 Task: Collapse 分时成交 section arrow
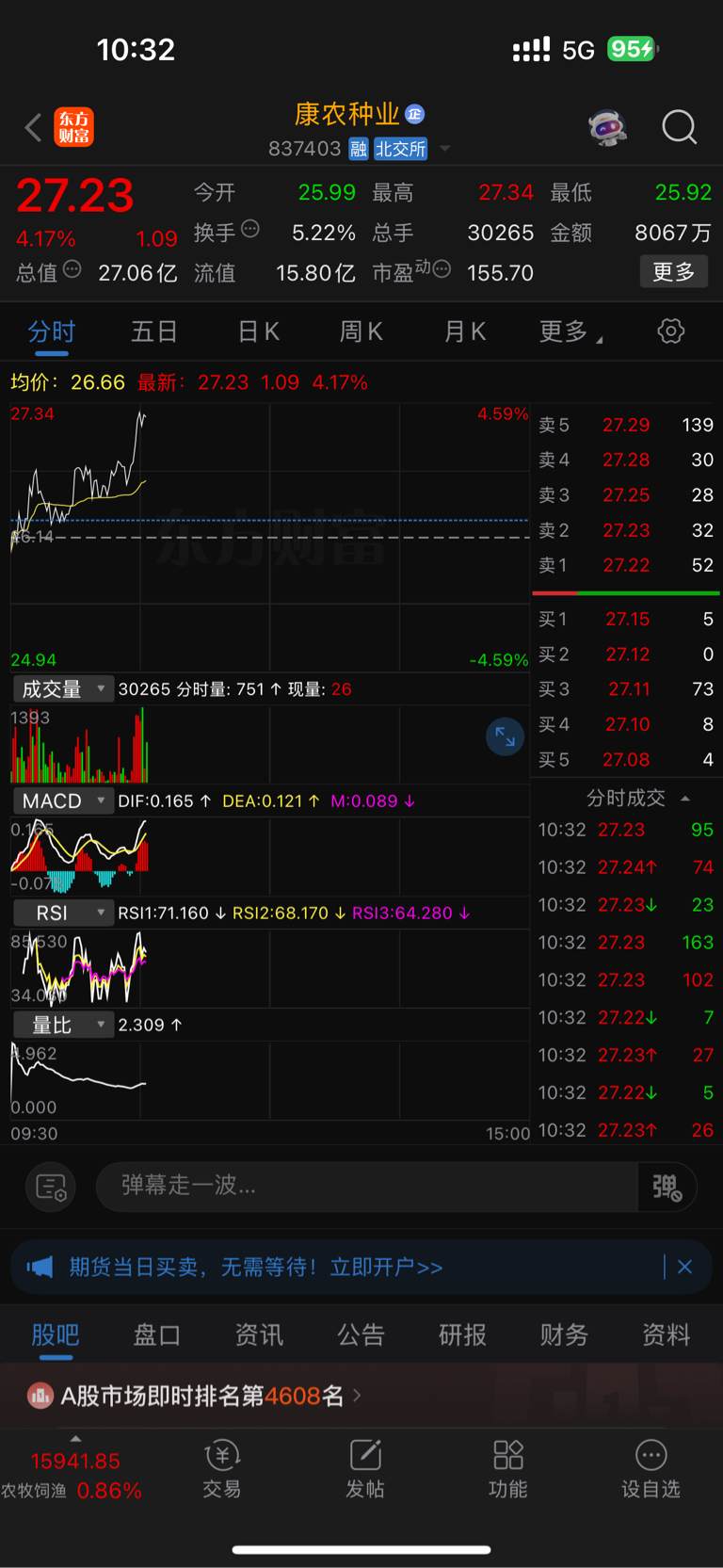(x=685, y=799)
